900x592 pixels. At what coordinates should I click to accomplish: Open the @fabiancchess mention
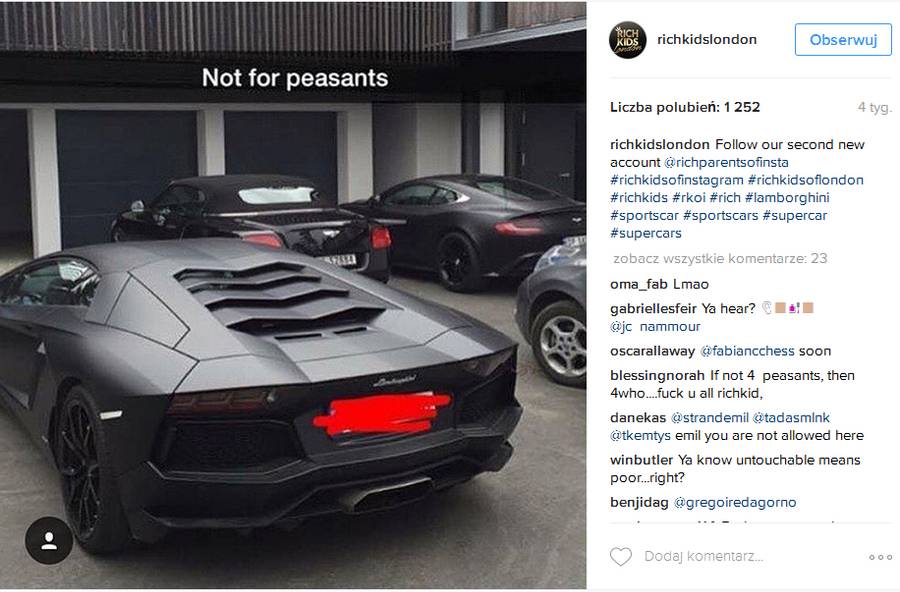coord(747,351)
